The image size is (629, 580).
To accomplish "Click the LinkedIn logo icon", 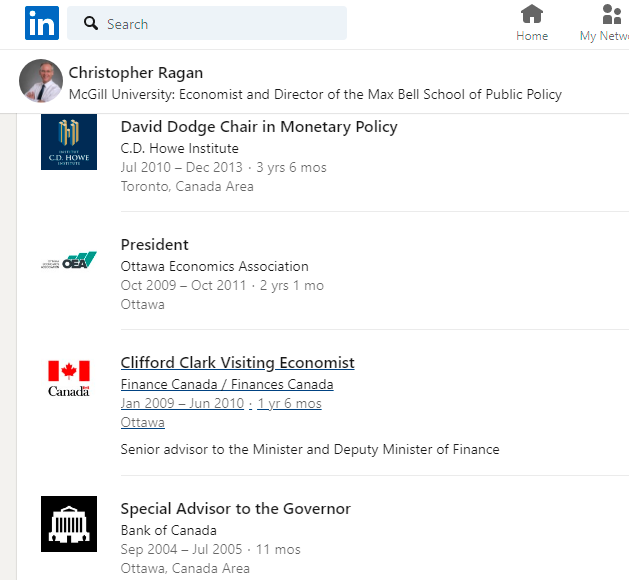I will (42, 23).
